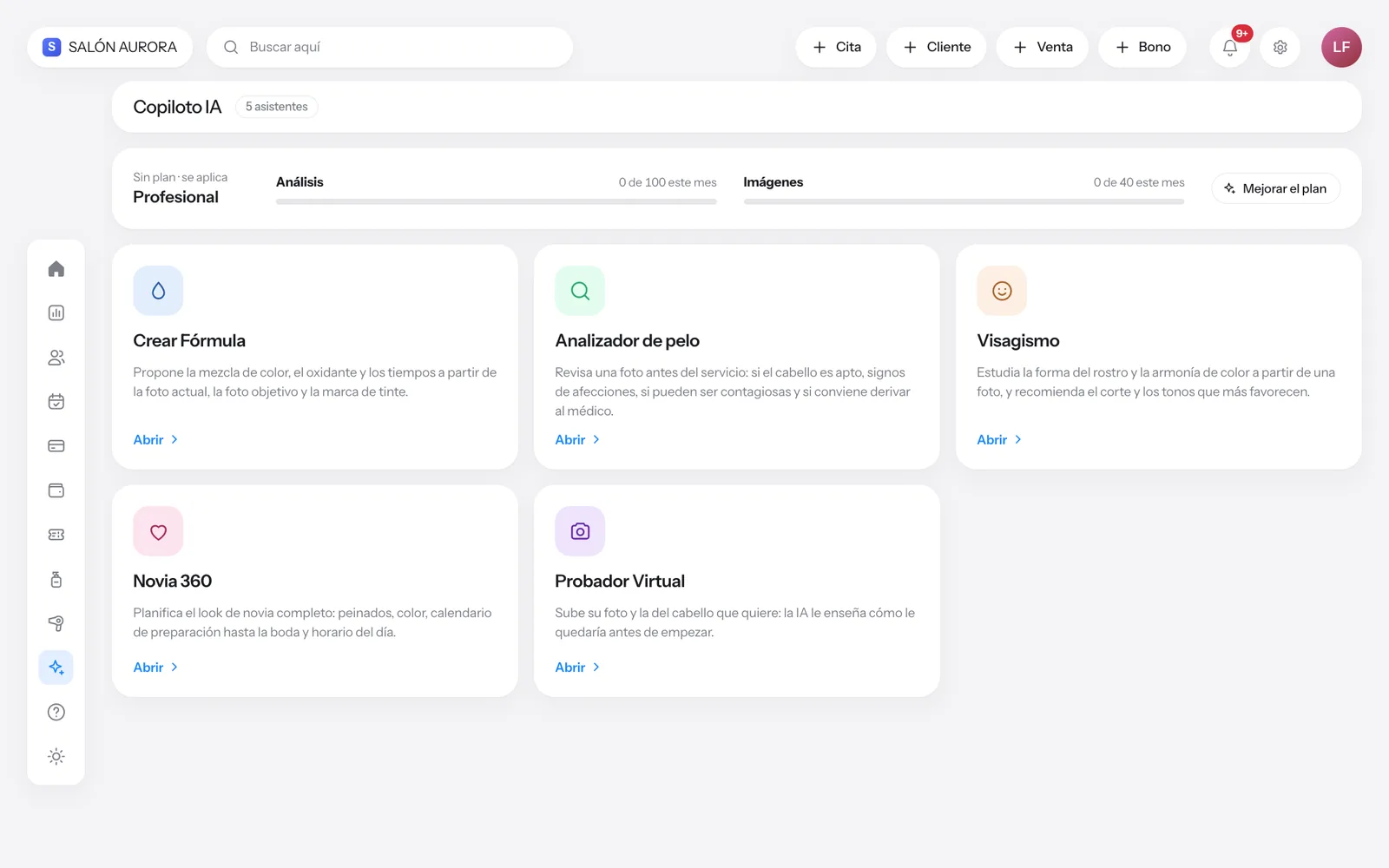The height and width of the screenshot is (868, 1389).
Task: Select the AI sparkle icon in sidebar
Action: 56,667
